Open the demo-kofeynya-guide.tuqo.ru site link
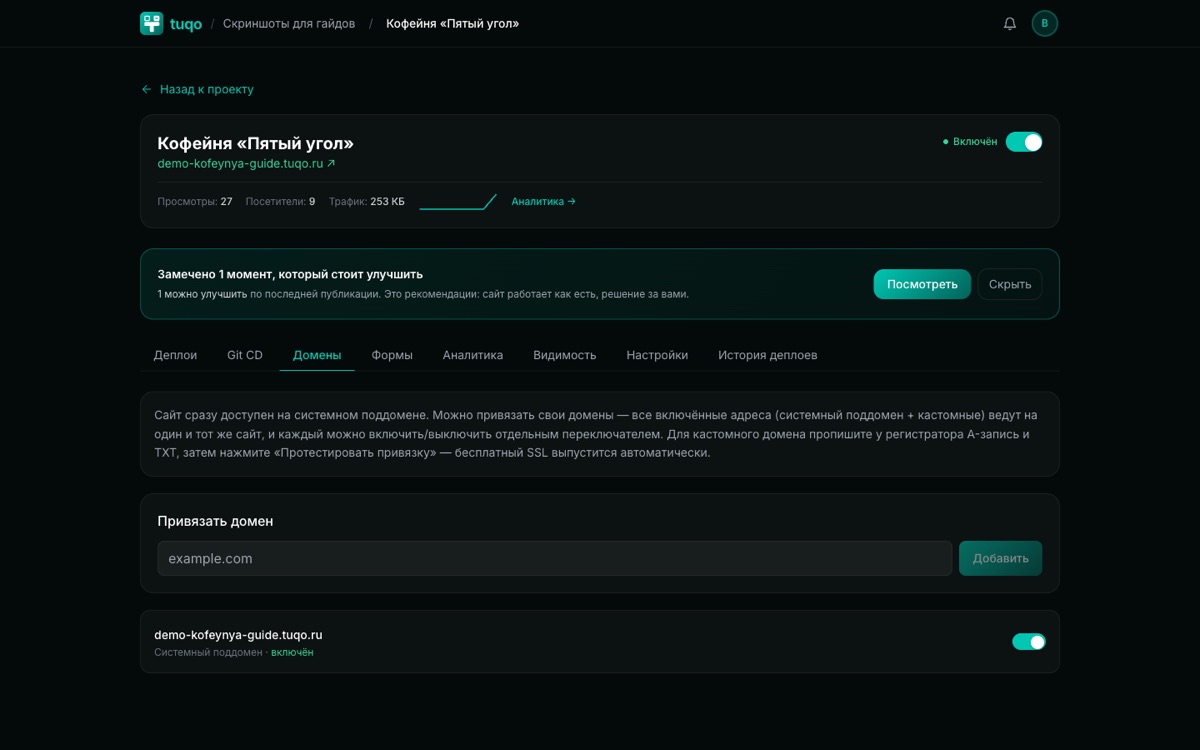This screenshot has height=750, width=1200. coord(246,163)
